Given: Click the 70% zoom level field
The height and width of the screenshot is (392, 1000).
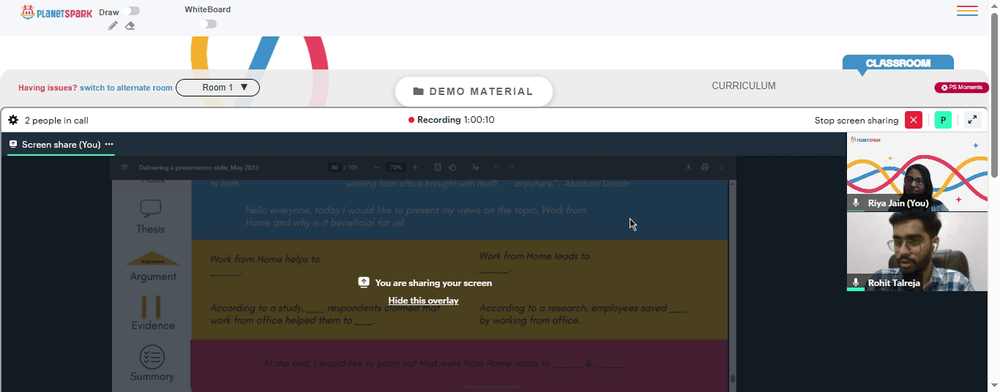Looking at the screenshot, I should [396, 168].
